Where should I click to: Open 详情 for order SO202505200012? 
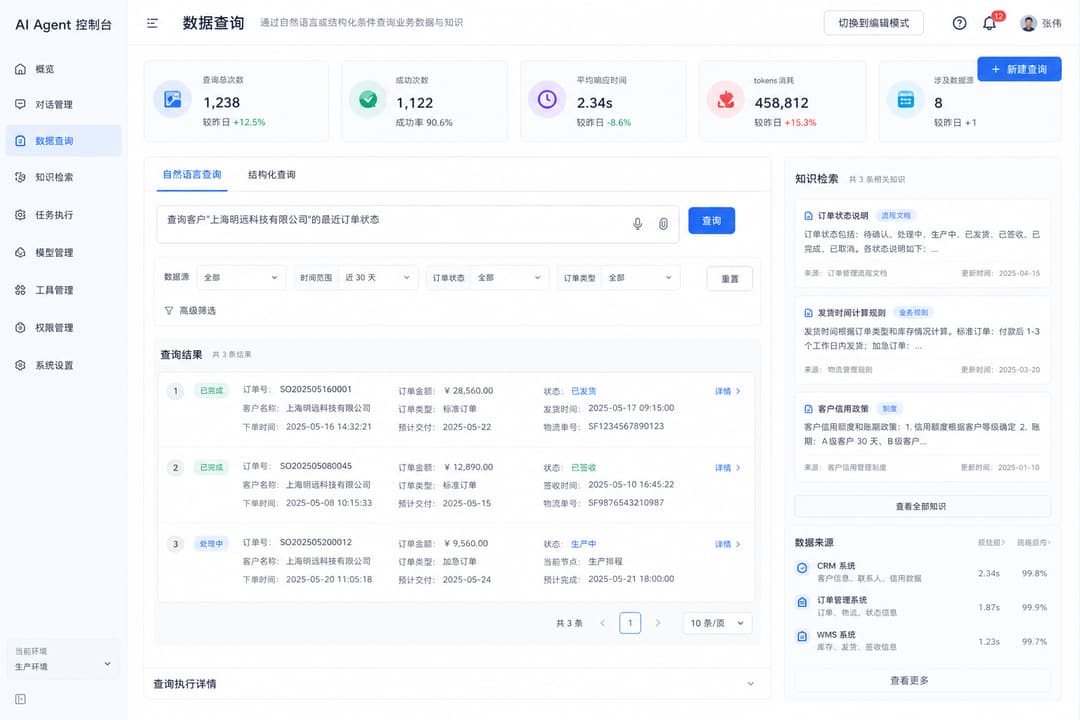tap(727, 544)
